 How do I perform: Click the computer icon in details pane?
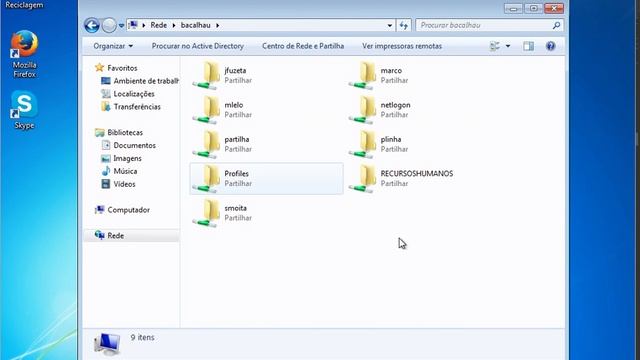click(107, 344)
